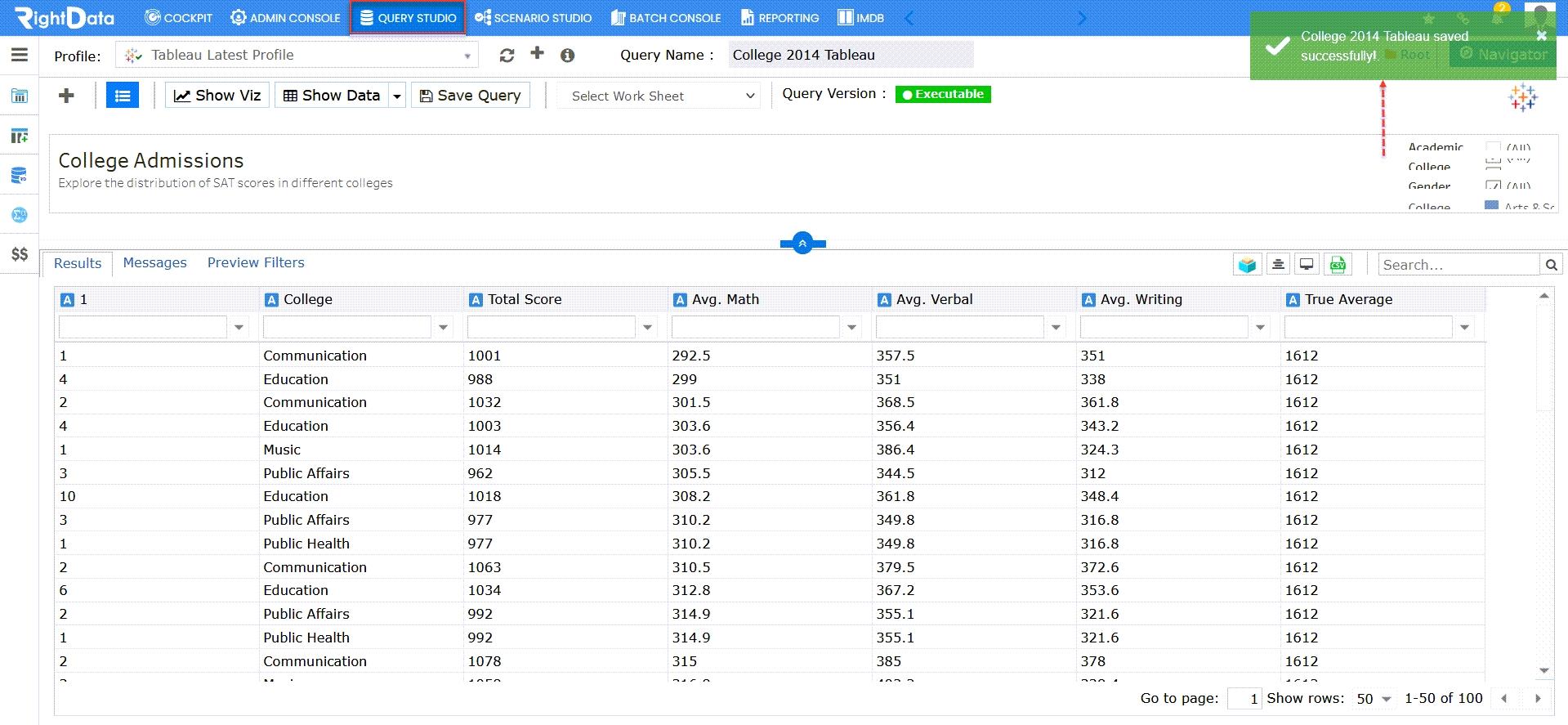Click the Arts & Sciences color swatch
The width and height of the screenshot is (1568, 725).
(x=1491, y=206)
